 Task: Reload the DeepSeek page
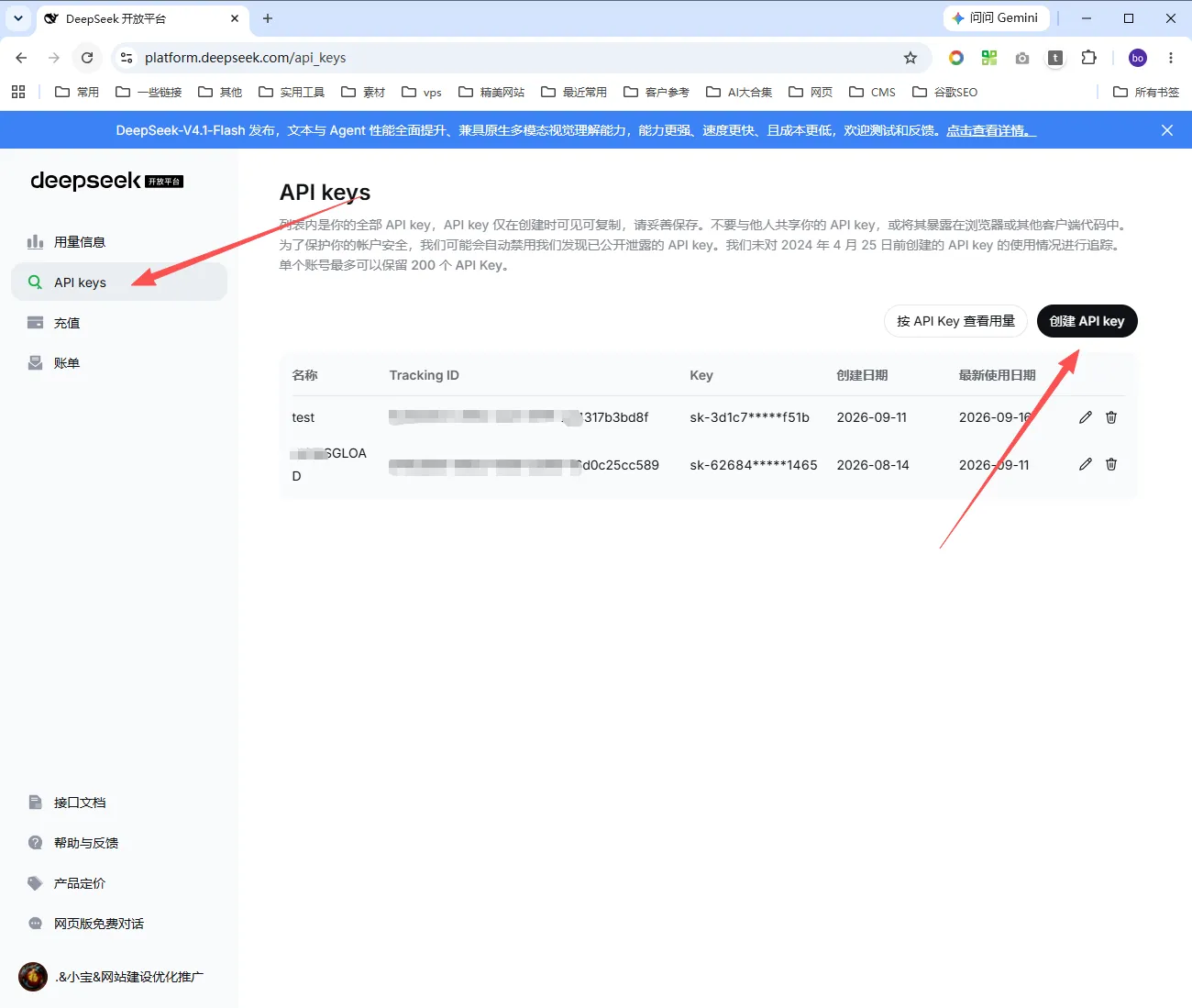pyautogui.click(x=87, y=58)
